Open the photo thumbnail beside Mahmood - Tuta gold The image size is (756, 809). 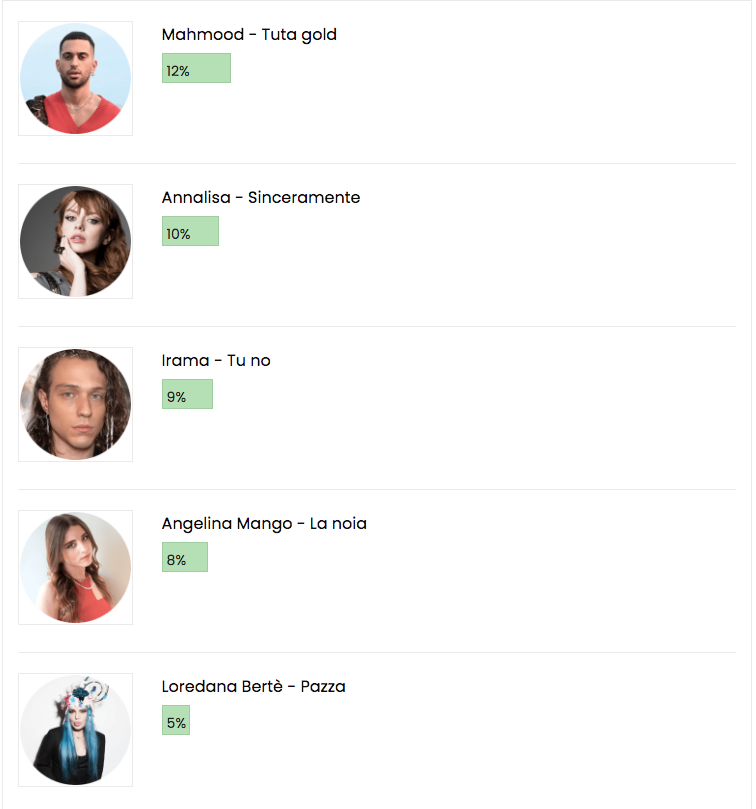pos(75,78)
